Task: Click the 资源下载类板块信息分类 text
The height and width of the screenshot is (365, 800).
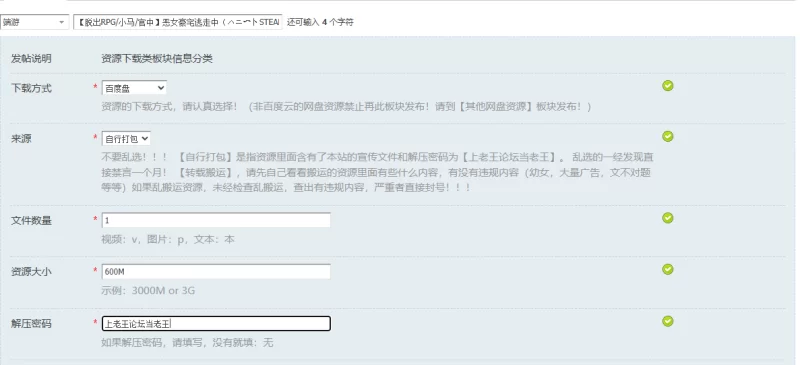Action: [x=157, y=59]
